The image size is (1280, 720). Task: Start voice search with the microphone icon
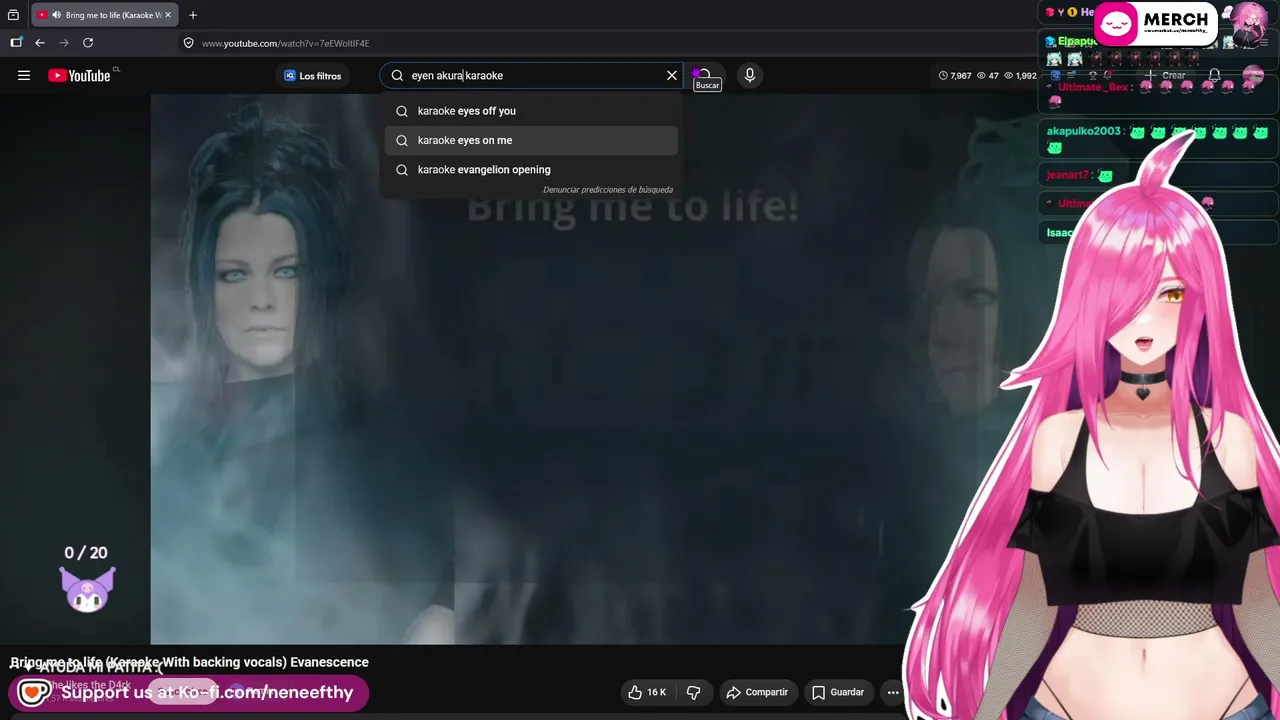click(750, 75)
